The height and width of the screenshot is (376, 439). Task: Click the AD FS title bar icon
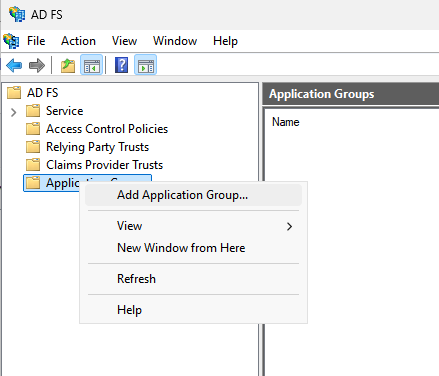pos(17,14)
